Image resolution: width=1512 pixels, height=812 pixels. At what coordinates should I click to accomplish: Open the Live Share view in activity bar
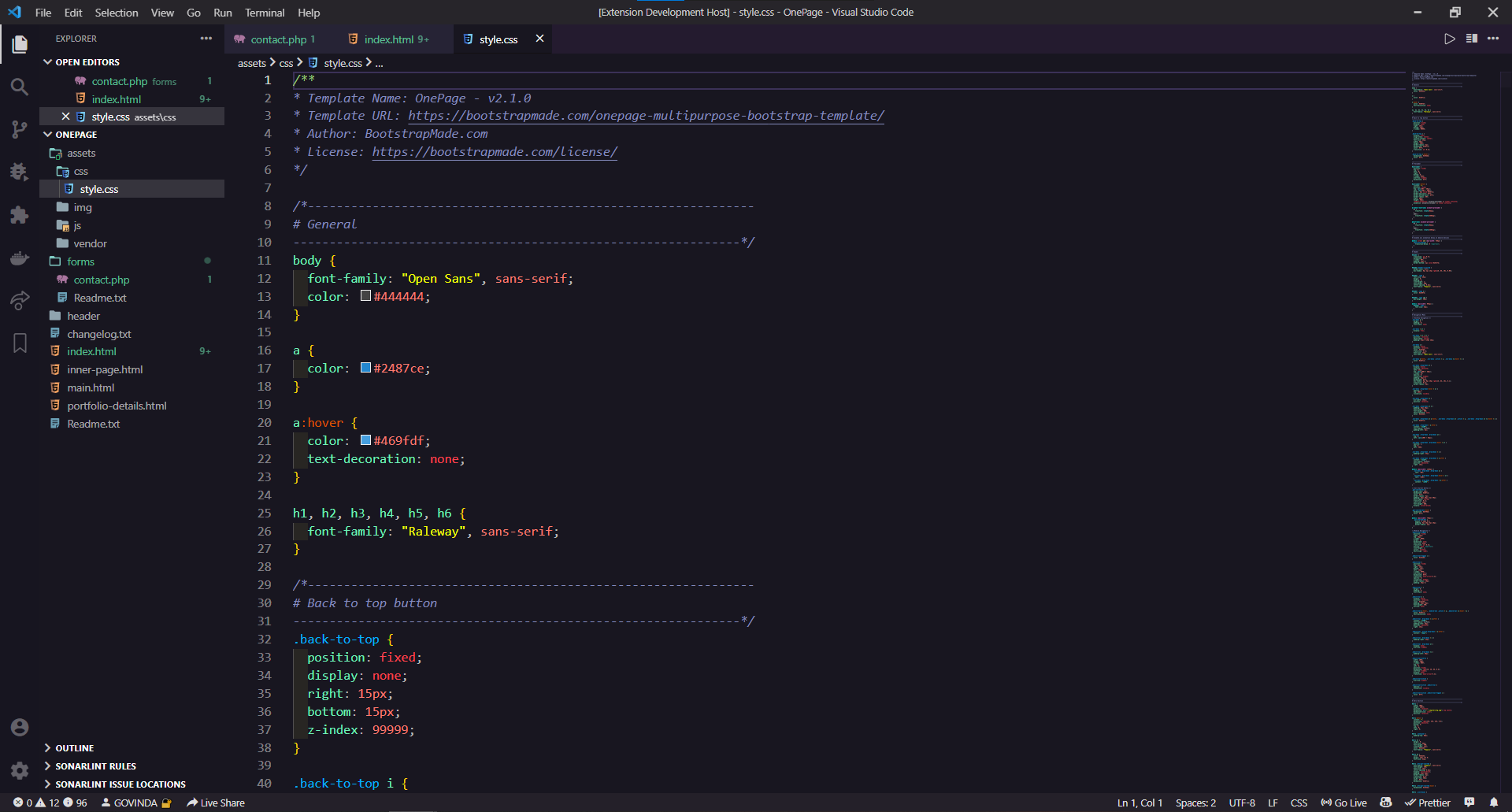tap(20, 301)
